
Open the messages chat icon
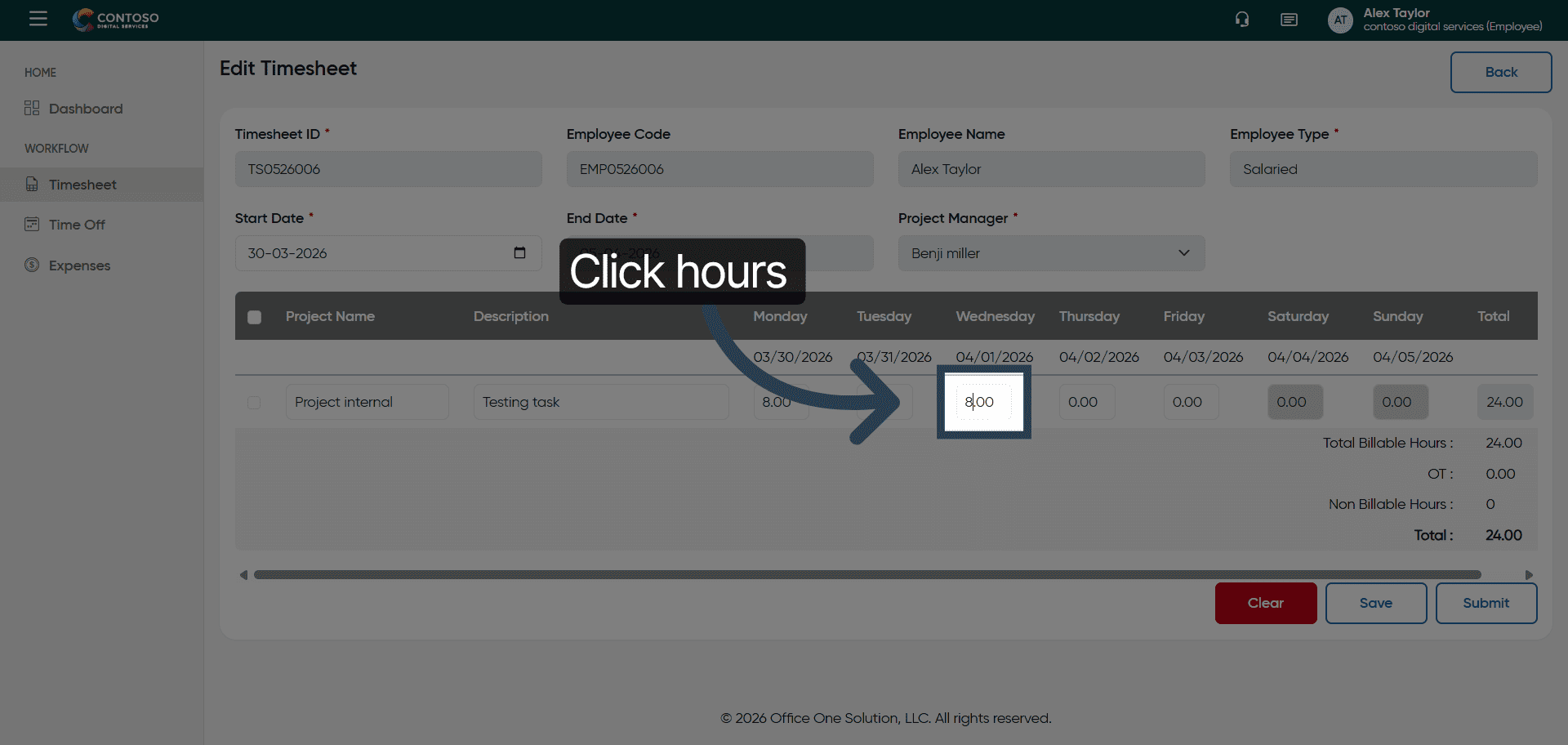coord(1289,20)
